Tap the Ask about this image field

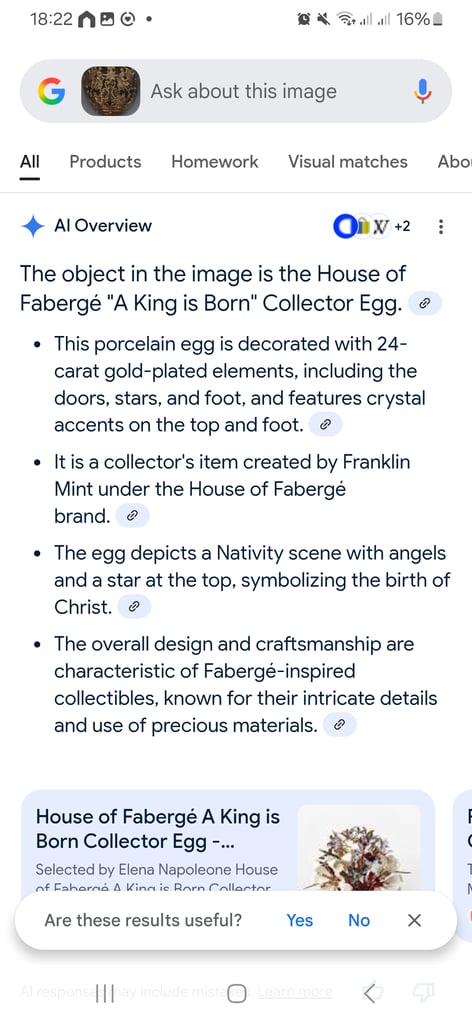244,91
